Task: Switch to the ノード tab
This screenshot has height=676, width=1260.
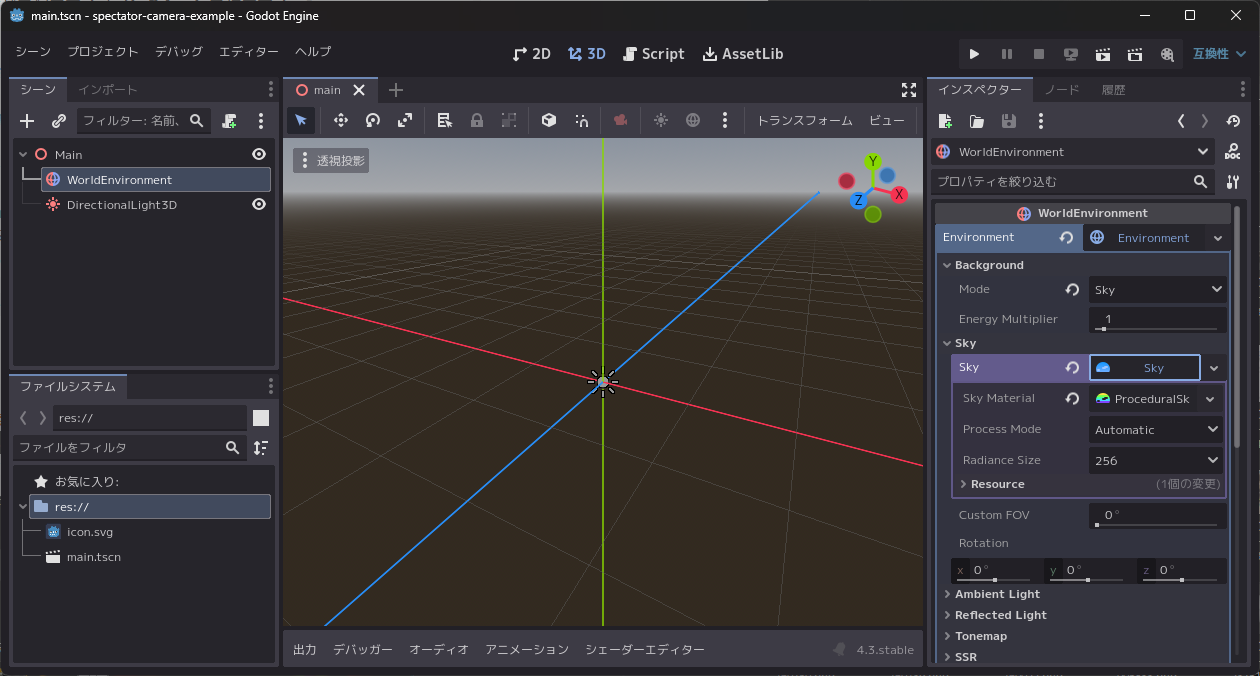Action: 1062,90
